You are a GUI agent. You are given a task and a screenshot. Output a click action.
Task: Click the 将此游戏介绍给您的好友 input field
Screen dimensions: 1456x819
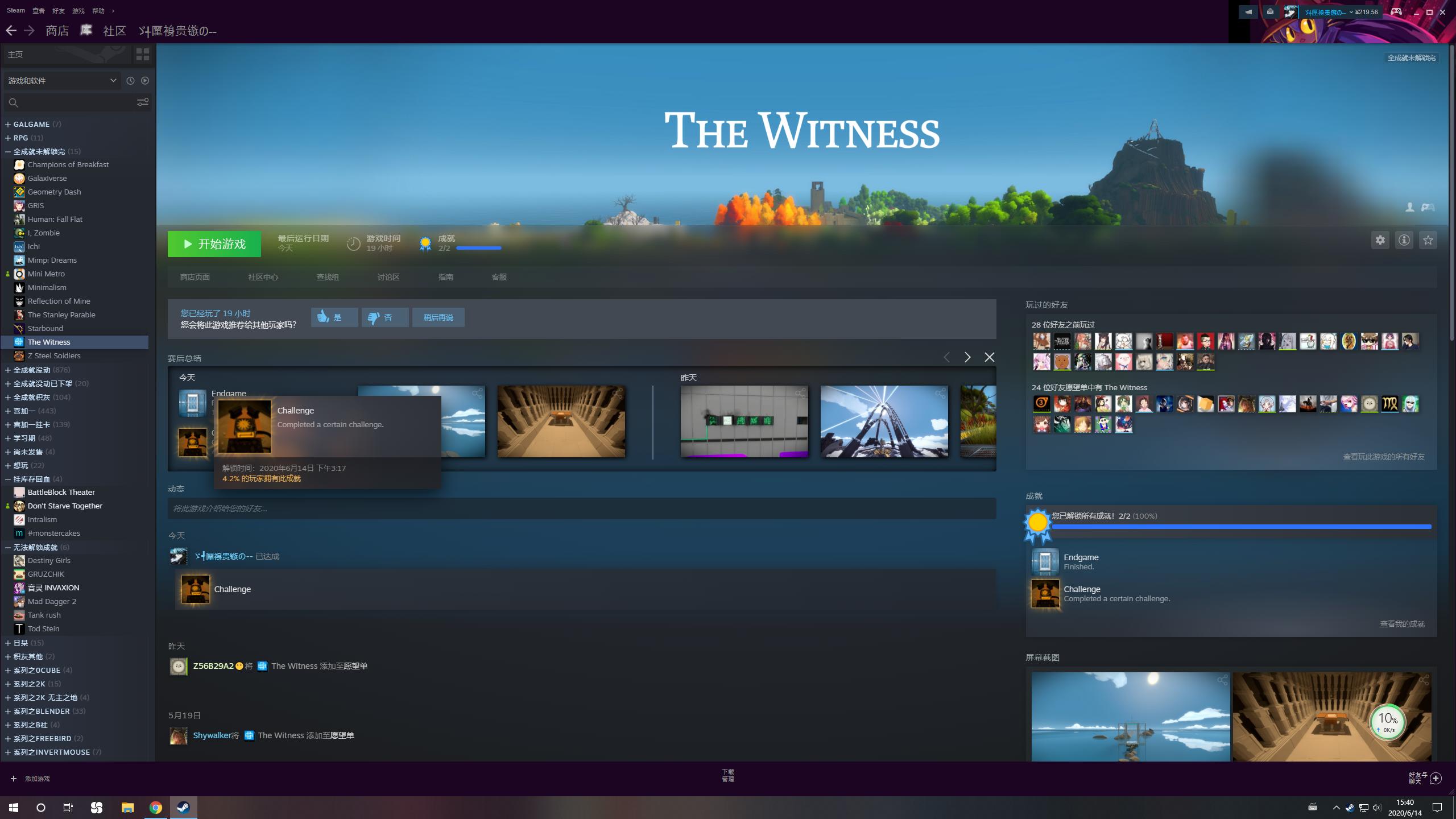click(582, 508)
